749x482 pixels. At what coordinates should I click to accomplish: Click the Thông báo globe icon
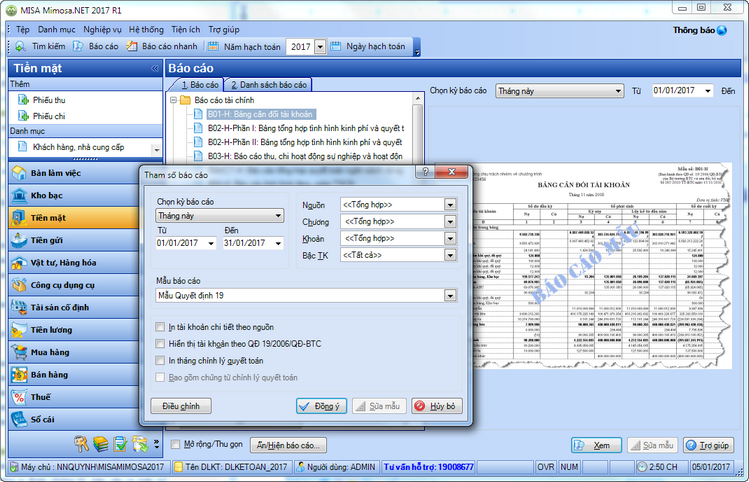(x=722, y=30)
